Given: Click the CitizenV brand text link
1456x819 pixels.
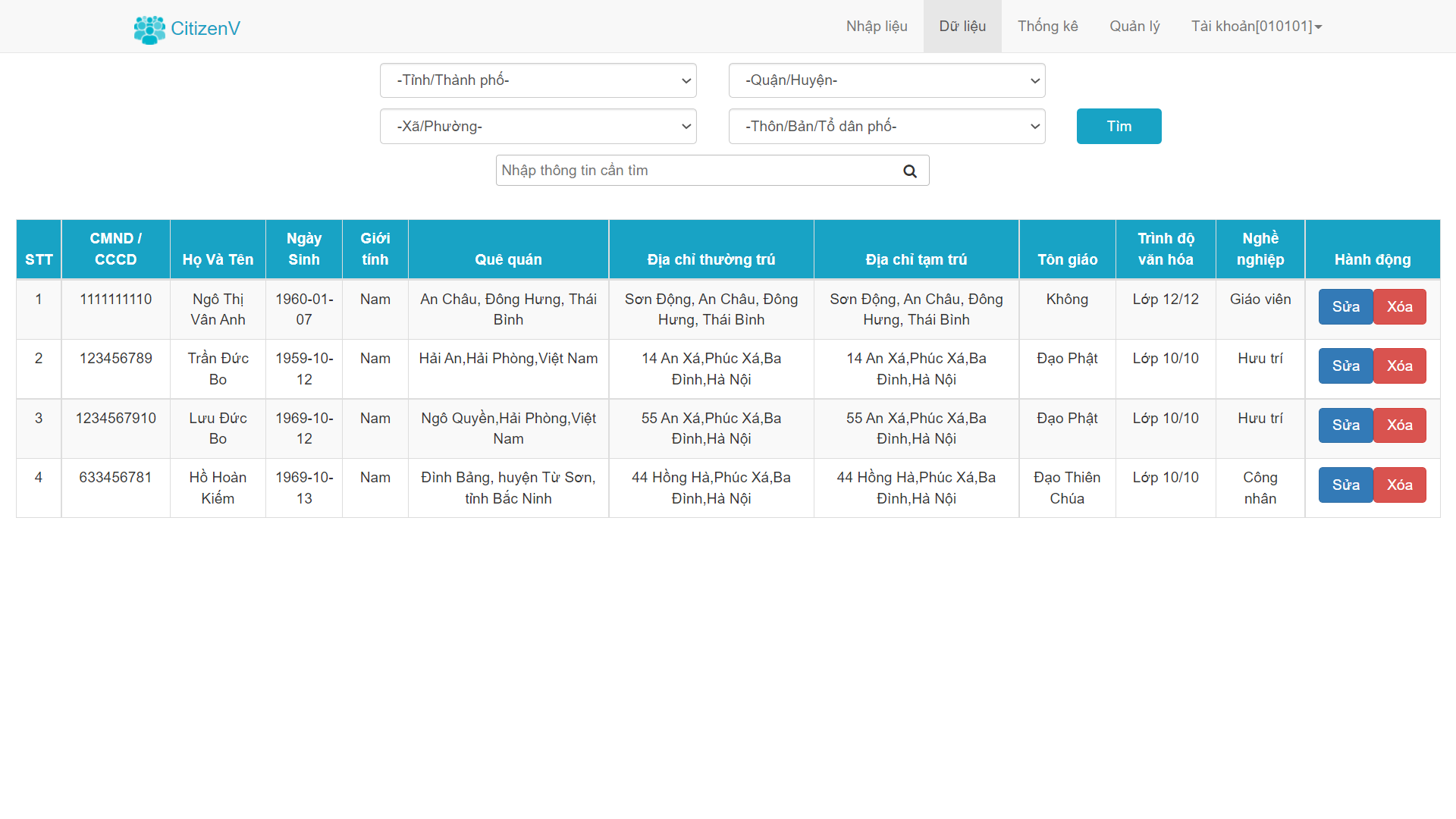Looking at the screenshot, I should click(x=206, y=29).
